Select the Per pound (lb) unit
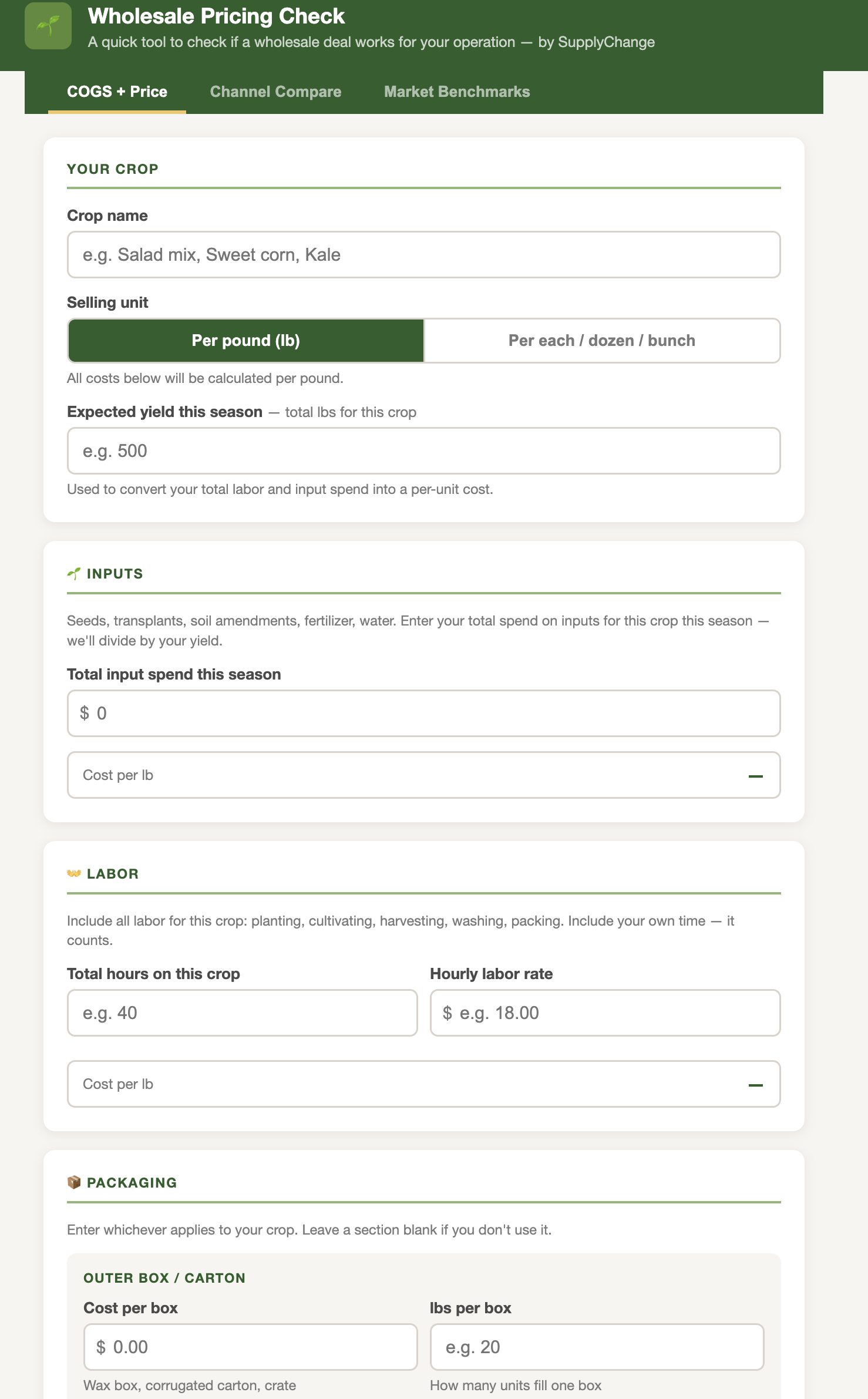 (246, 341)
